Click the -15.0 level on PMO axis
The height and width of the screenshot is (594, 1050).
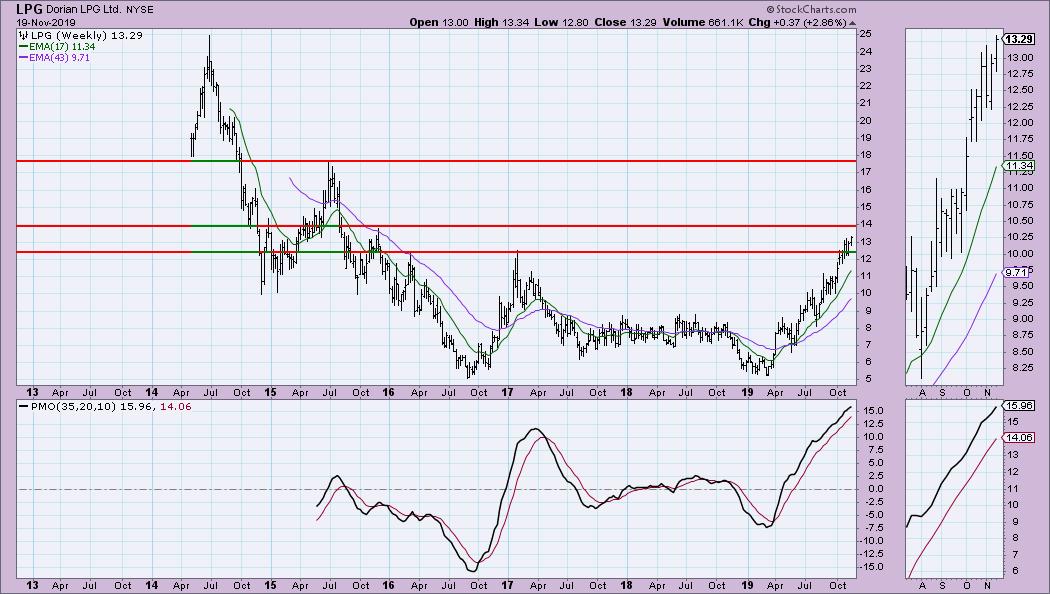click(x=873, y=567)
